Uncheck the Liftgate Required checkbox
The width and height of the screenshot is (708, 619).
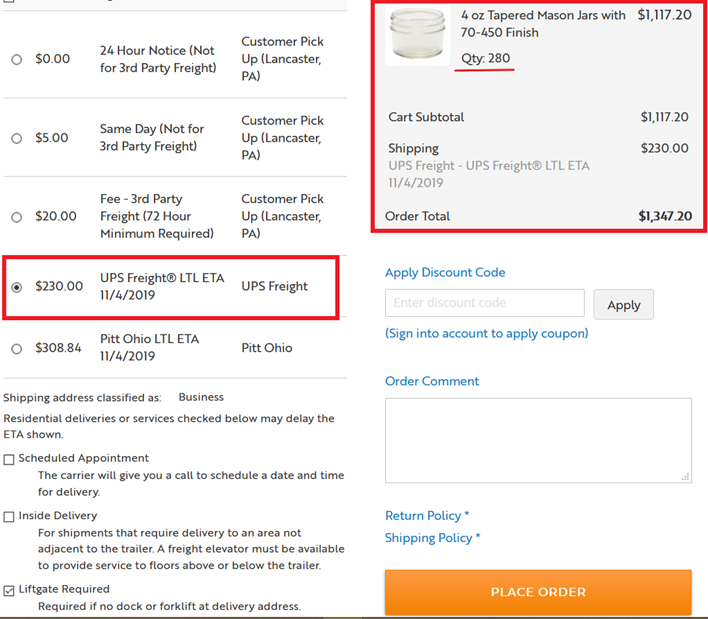click(x=9, y=590)
